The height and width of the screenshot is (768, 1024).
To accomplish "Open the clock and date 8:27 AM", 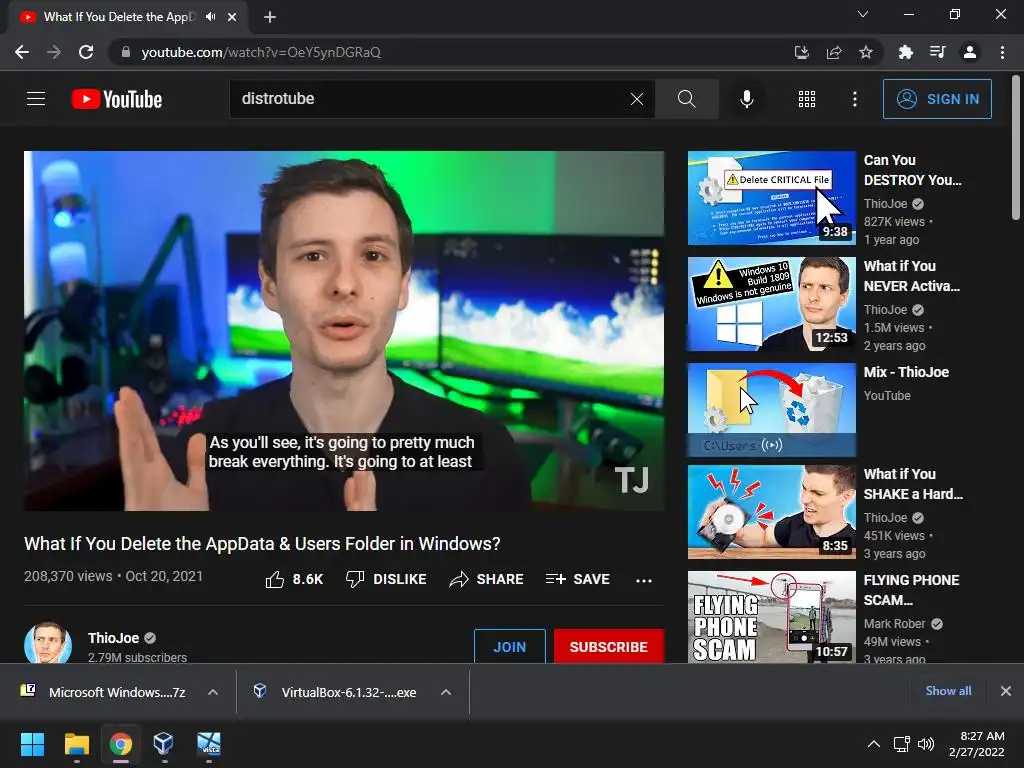I will 976,744.
